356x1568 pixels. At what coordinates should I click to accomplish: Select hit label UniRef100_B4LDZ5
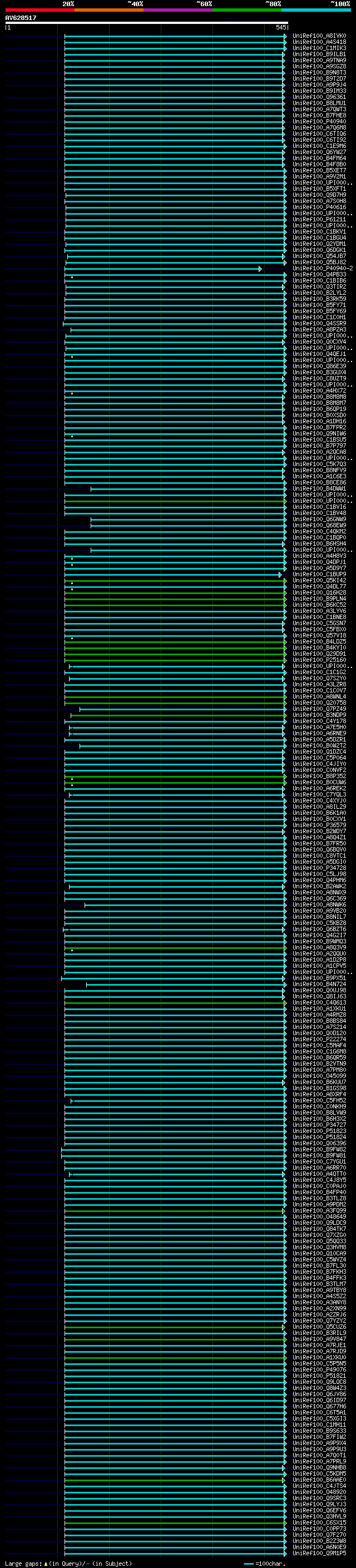pyautogui.click(x=319, y=641)
